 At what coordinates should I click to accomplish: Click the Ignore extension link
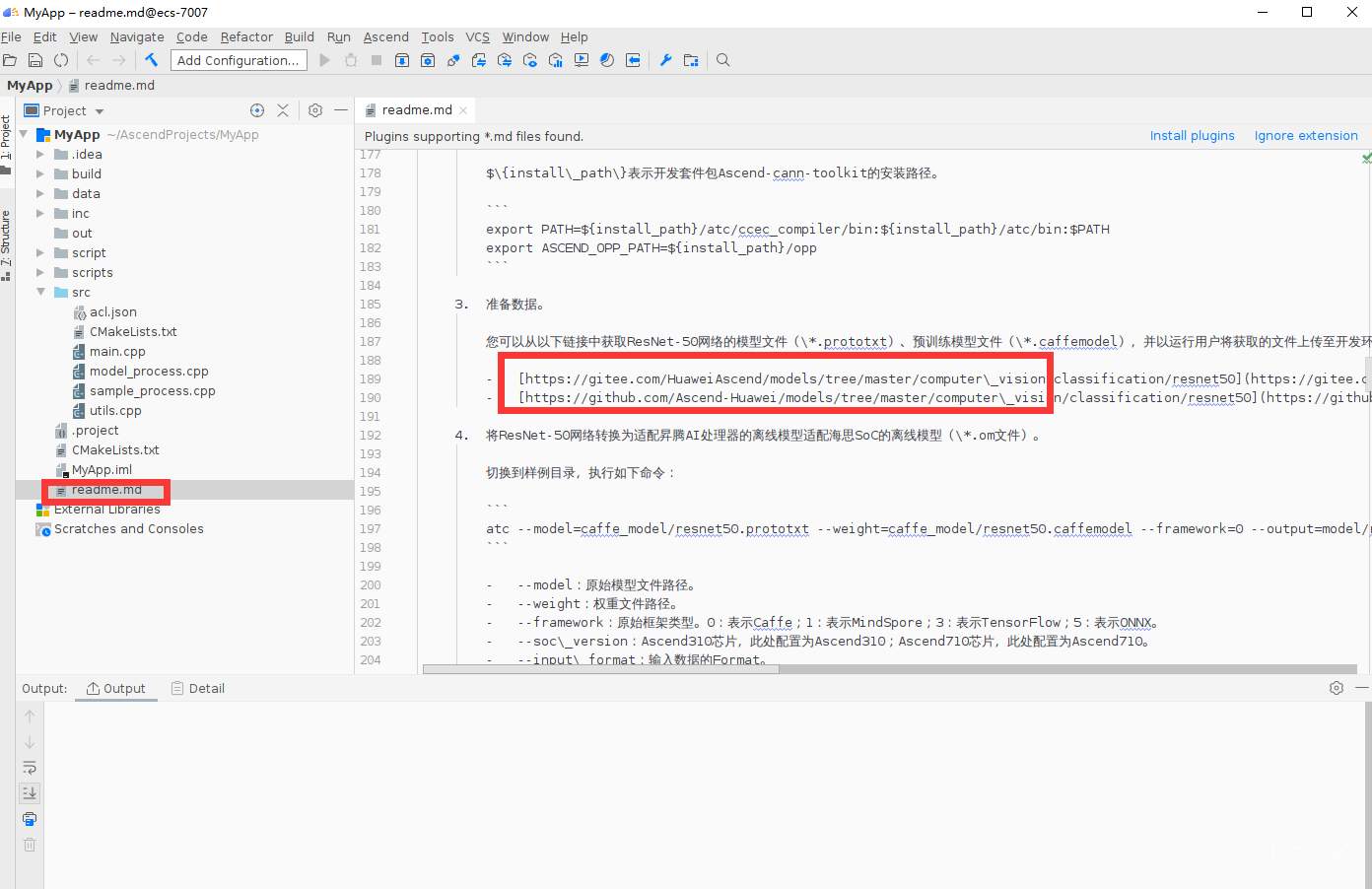(1306, 136)
